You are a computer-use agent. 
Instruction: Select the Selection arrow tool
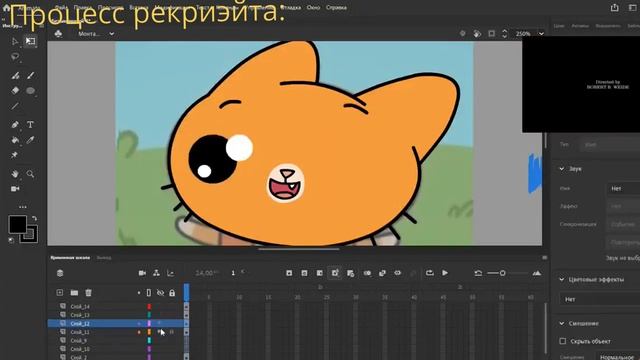[15, 41]
